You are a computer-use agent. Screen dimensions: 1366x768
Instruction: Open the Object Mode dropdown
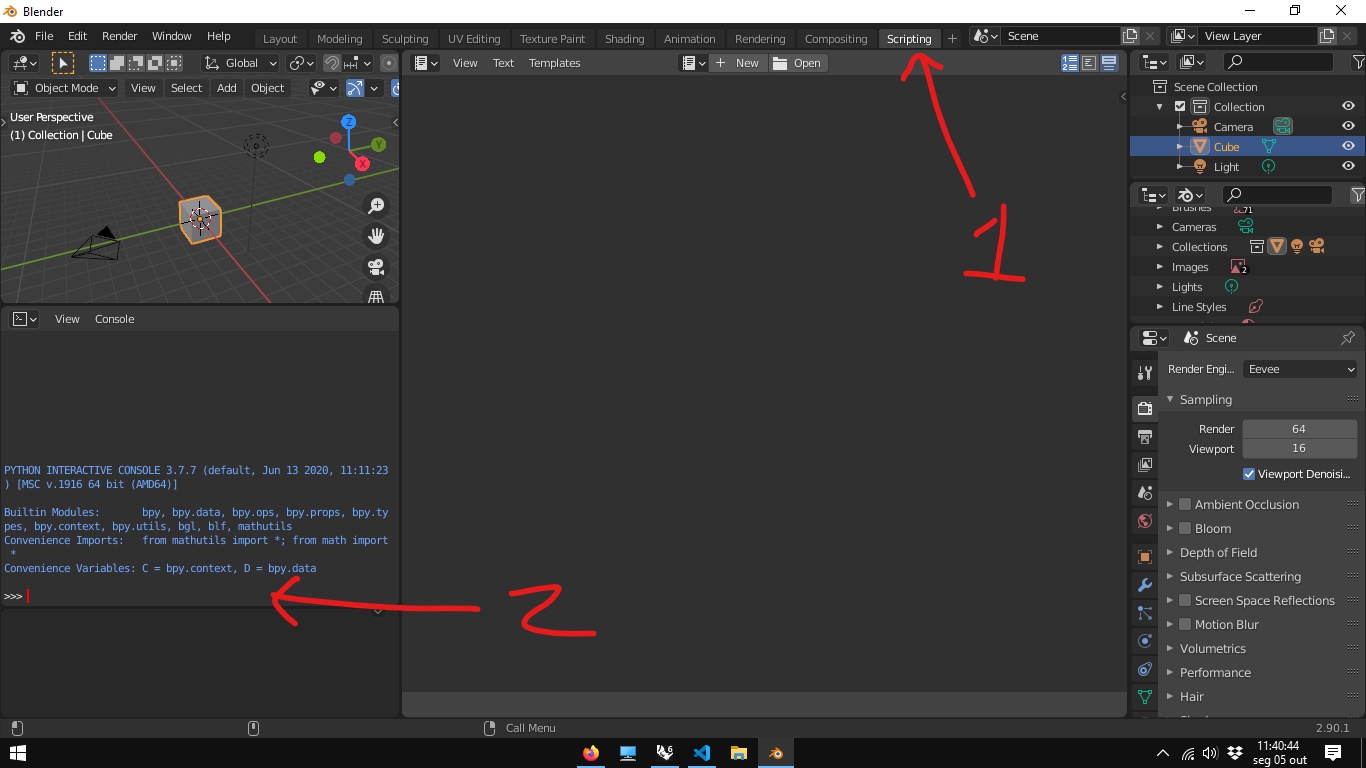tap(65, 88)
